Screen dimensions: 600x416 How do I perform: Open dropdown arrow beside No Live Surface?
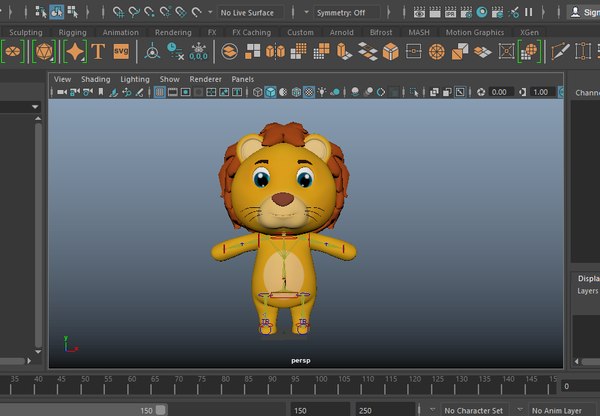pyautogui.click(x=210, y=12)
